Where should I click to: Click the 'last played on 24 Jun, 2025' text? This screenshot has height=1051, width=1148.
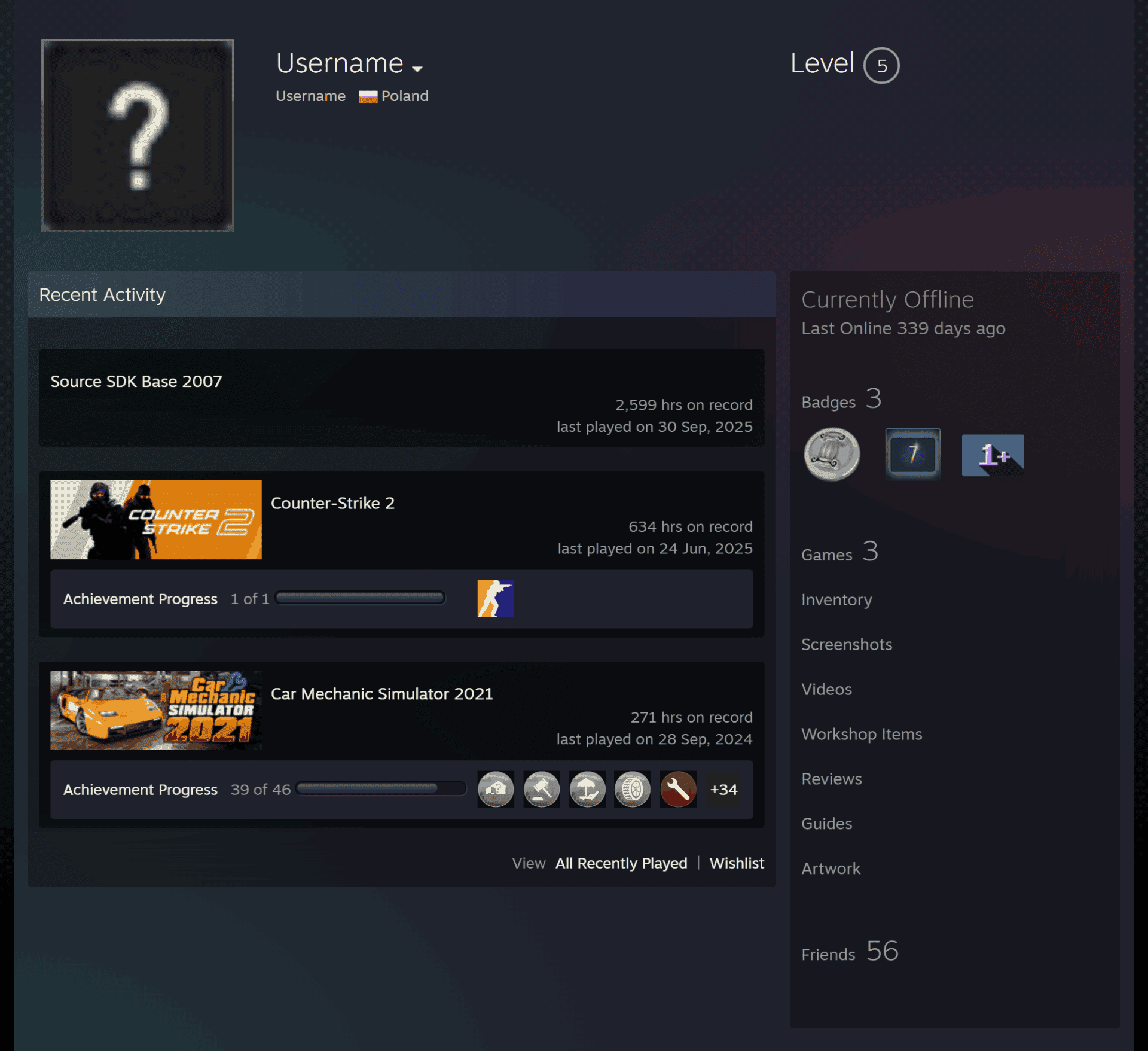(655, 549)
